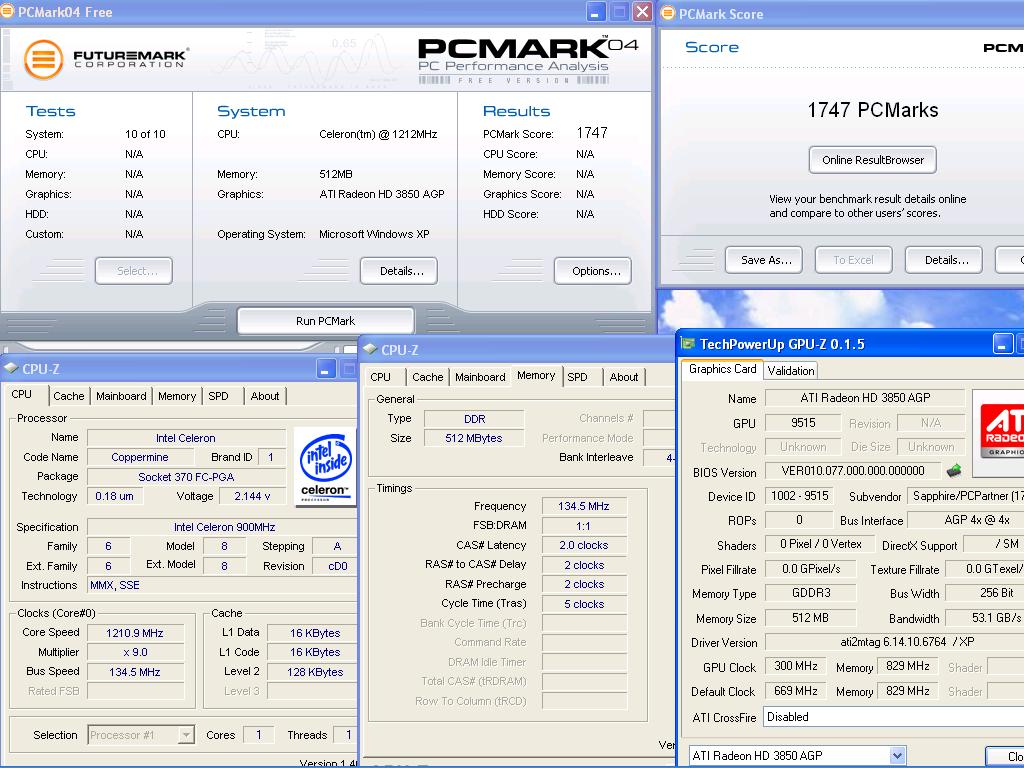This screenshot has width=1024, height=768.
Task: Click the Package Socket 370 FC-PGA field
Action: coord(187,477)
